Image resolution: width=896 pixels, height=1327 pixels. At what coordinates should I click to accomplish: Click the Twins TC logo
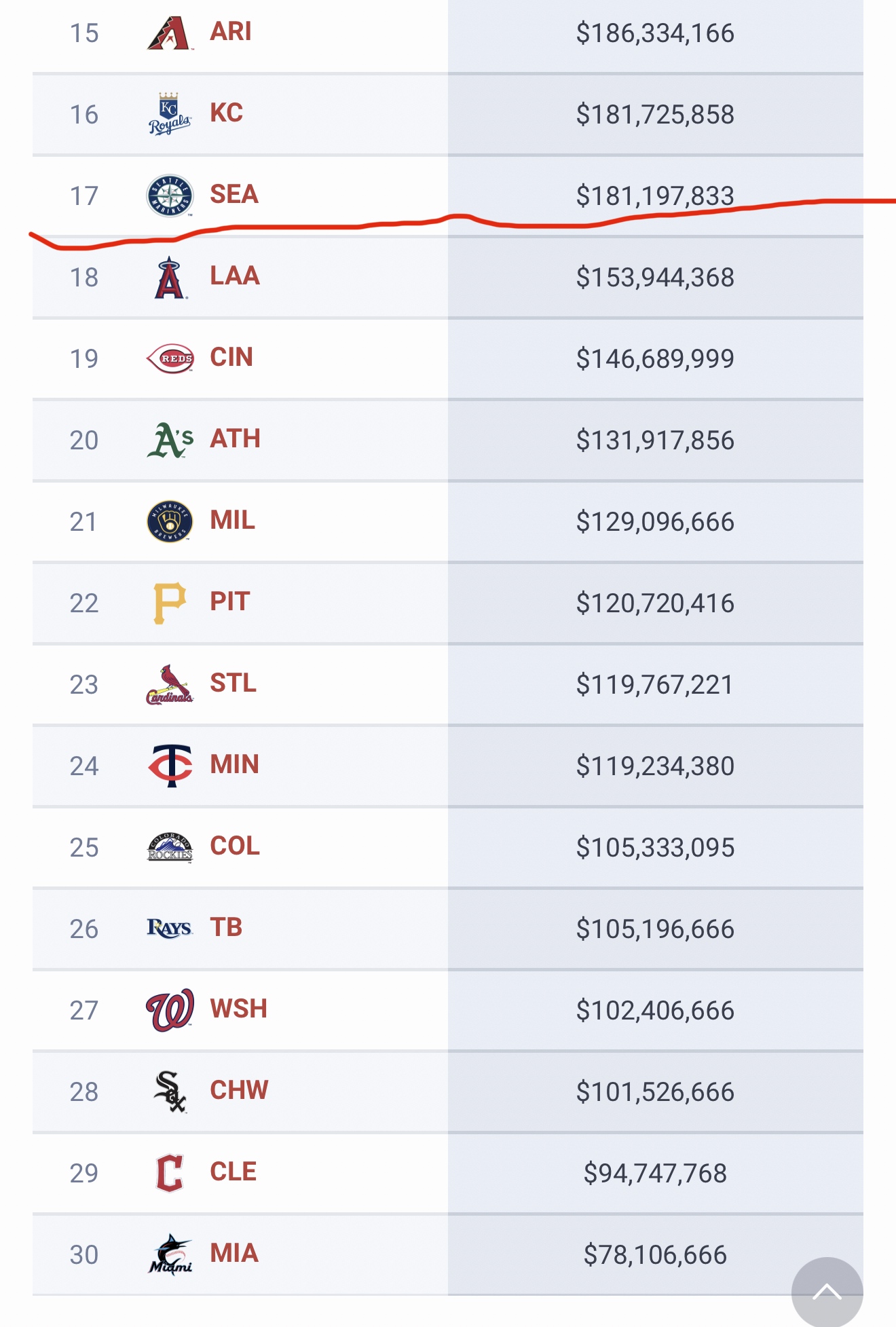point(170,766)
